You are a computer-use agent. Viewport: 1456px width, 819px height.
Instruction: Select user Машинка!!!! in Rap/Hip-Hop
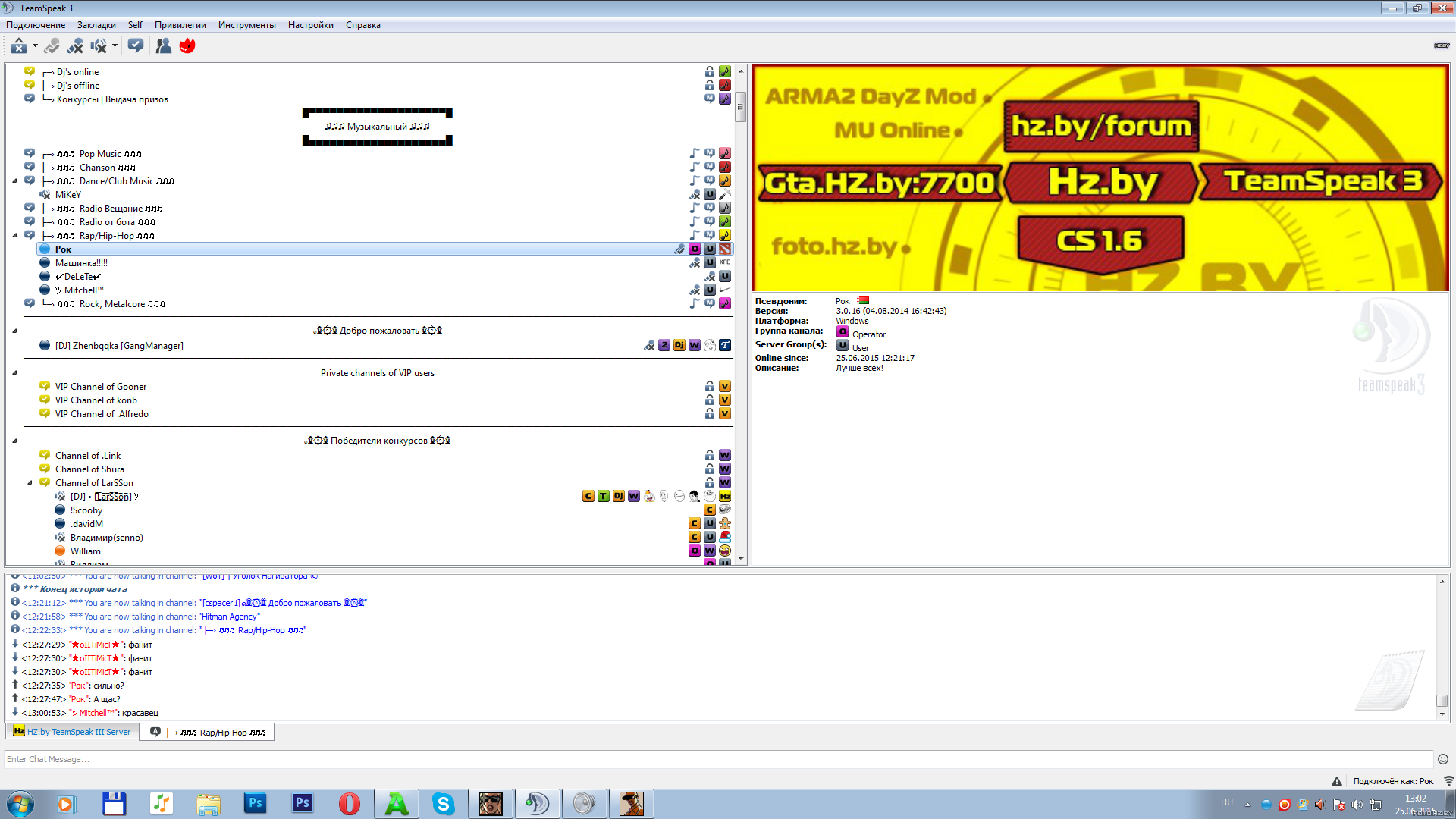click(81, 263)
